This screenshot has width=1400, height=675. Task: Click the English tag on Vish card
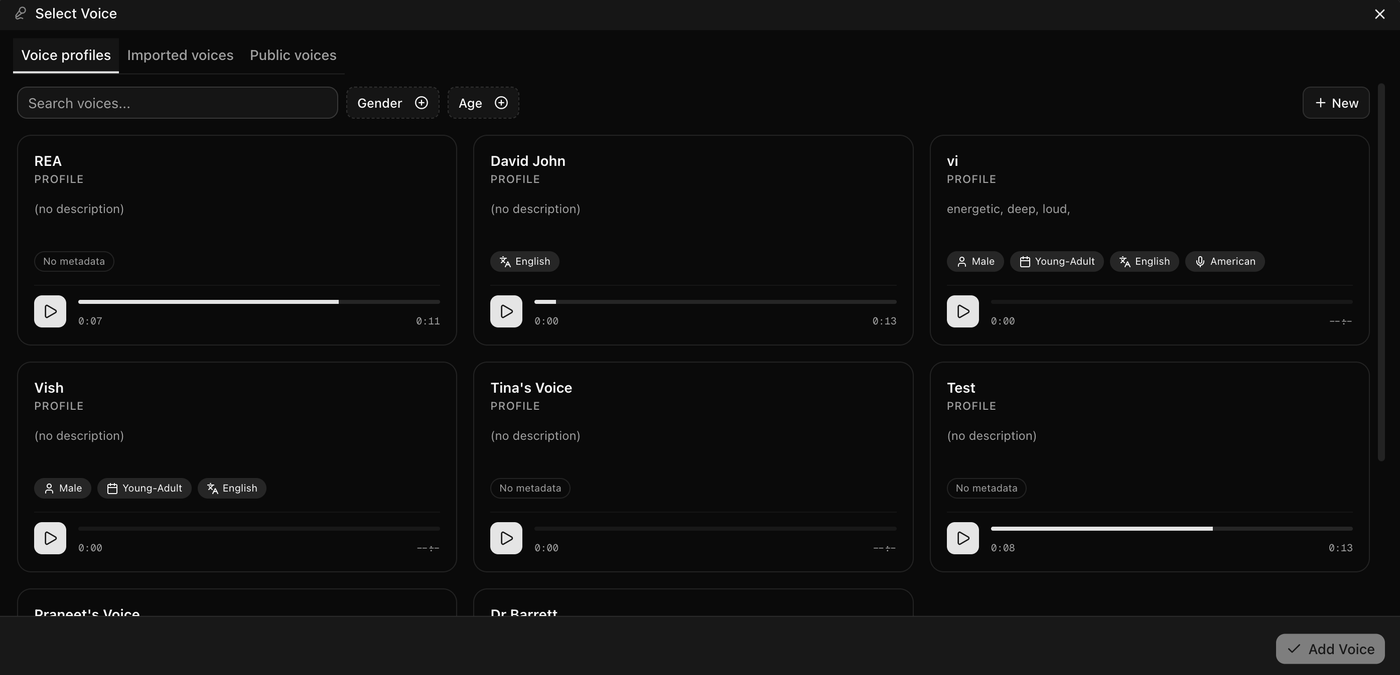[x=232, y=488]
